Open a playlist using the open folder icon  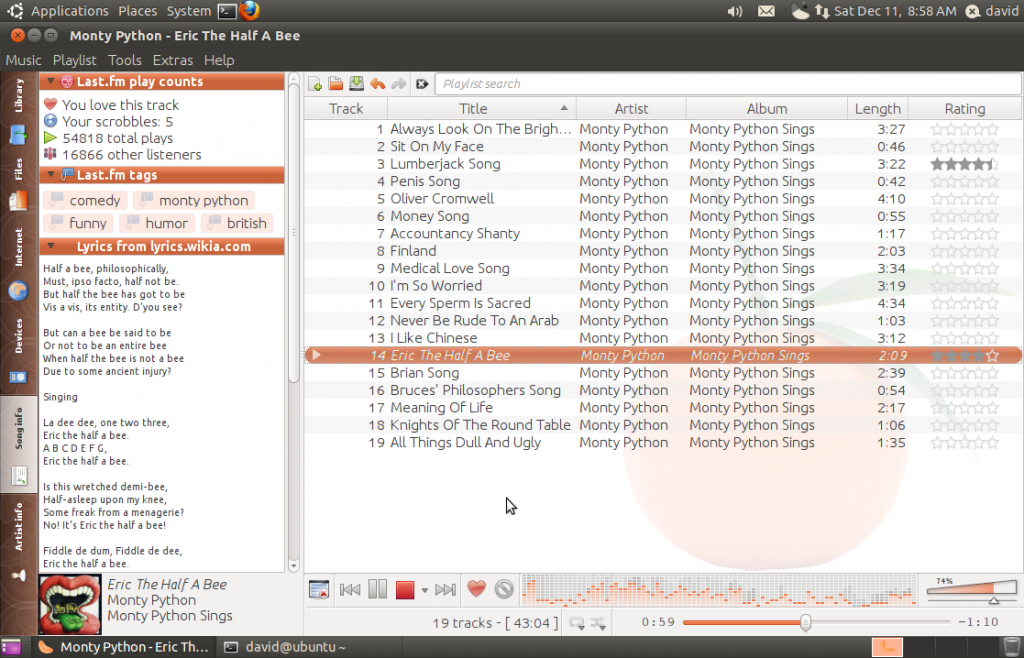pyautogui.click(x=335, y=84)
